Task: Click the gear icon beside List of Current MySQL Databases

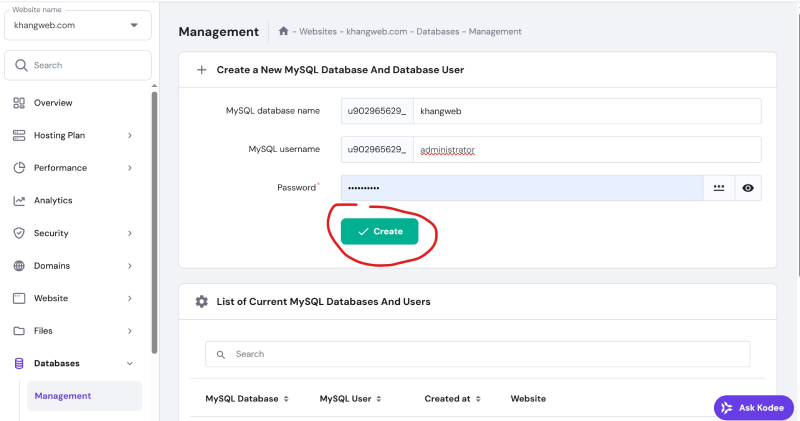Action: click(x=202, y=302)
